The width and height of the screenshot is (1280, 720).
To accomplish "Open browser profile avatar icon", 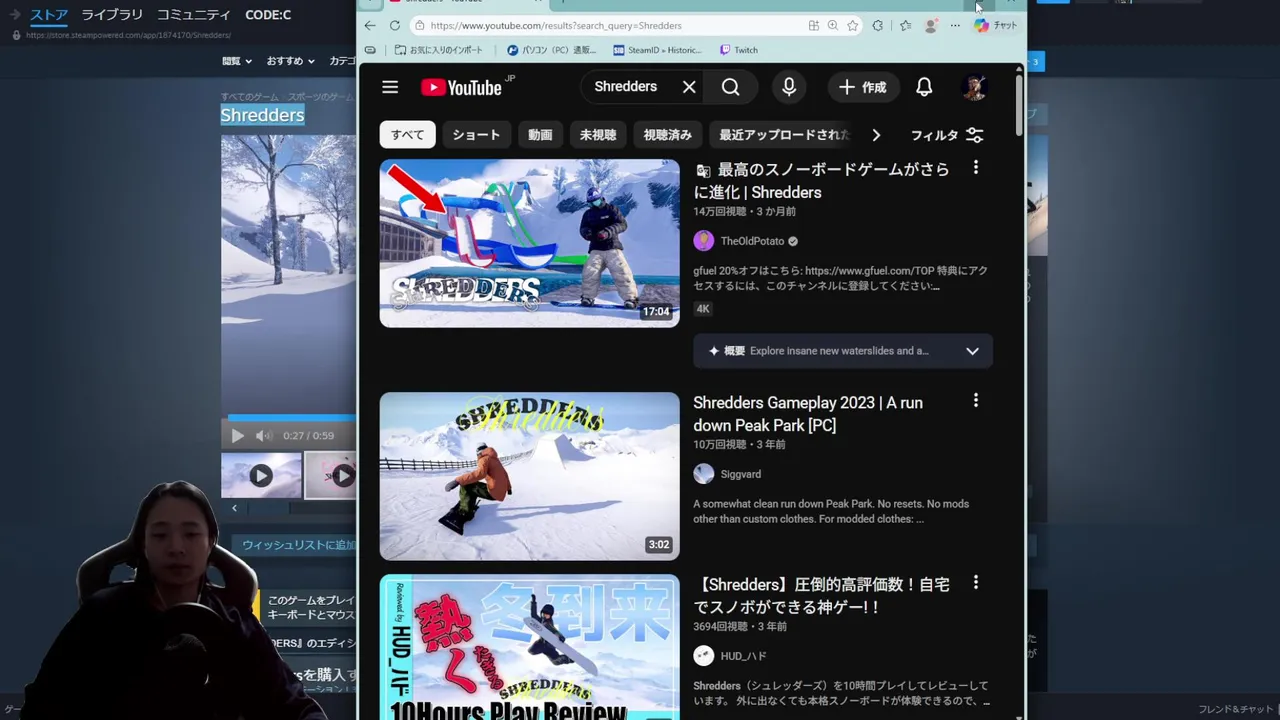I will pyautogui.click(x=931, y=25).
